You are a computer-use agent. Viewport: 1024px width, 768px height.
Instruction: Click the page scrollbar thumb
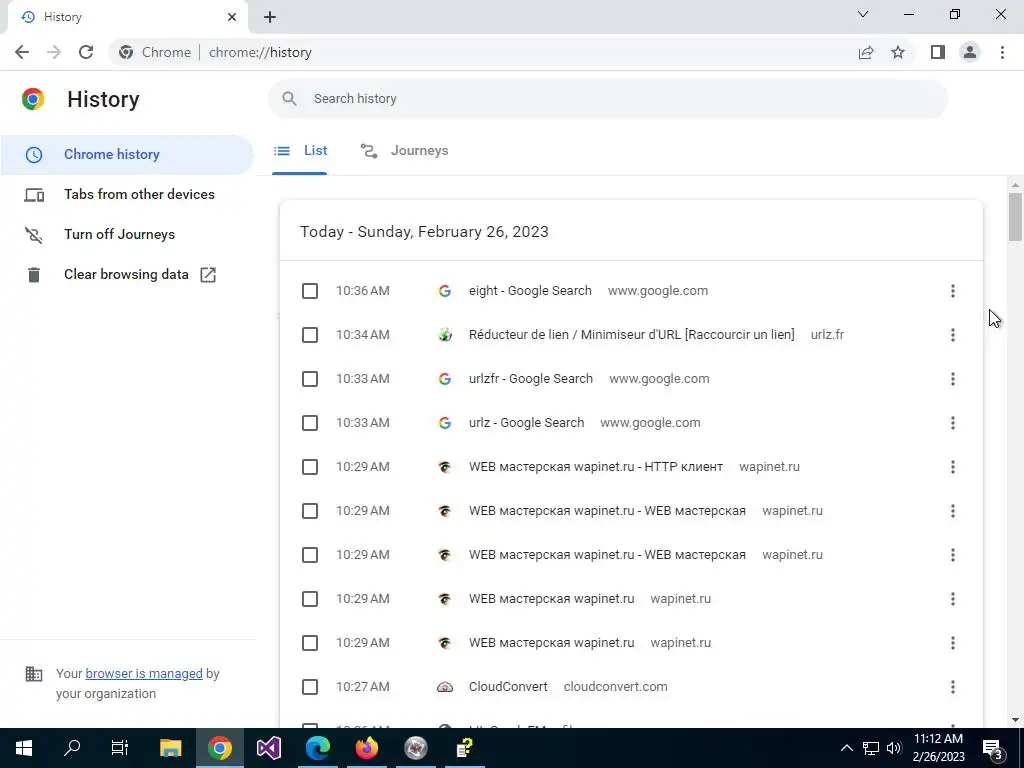click(x=1015, y=217)
